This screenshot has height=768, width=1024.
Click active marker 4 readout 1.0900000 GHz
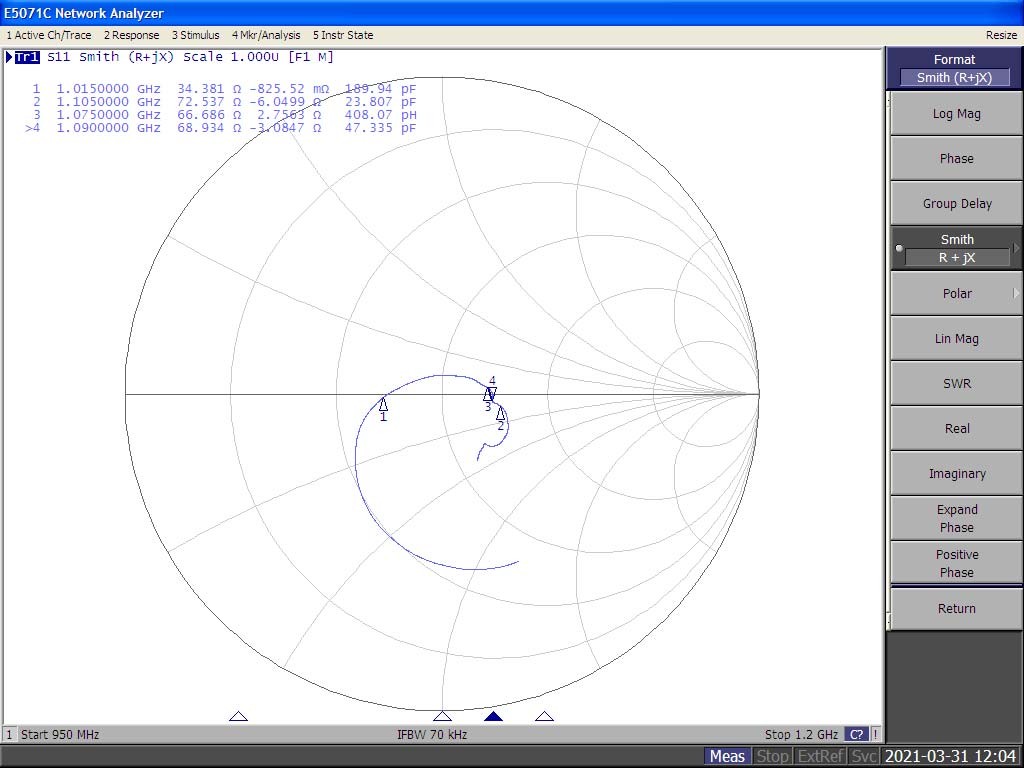[221, 128]
